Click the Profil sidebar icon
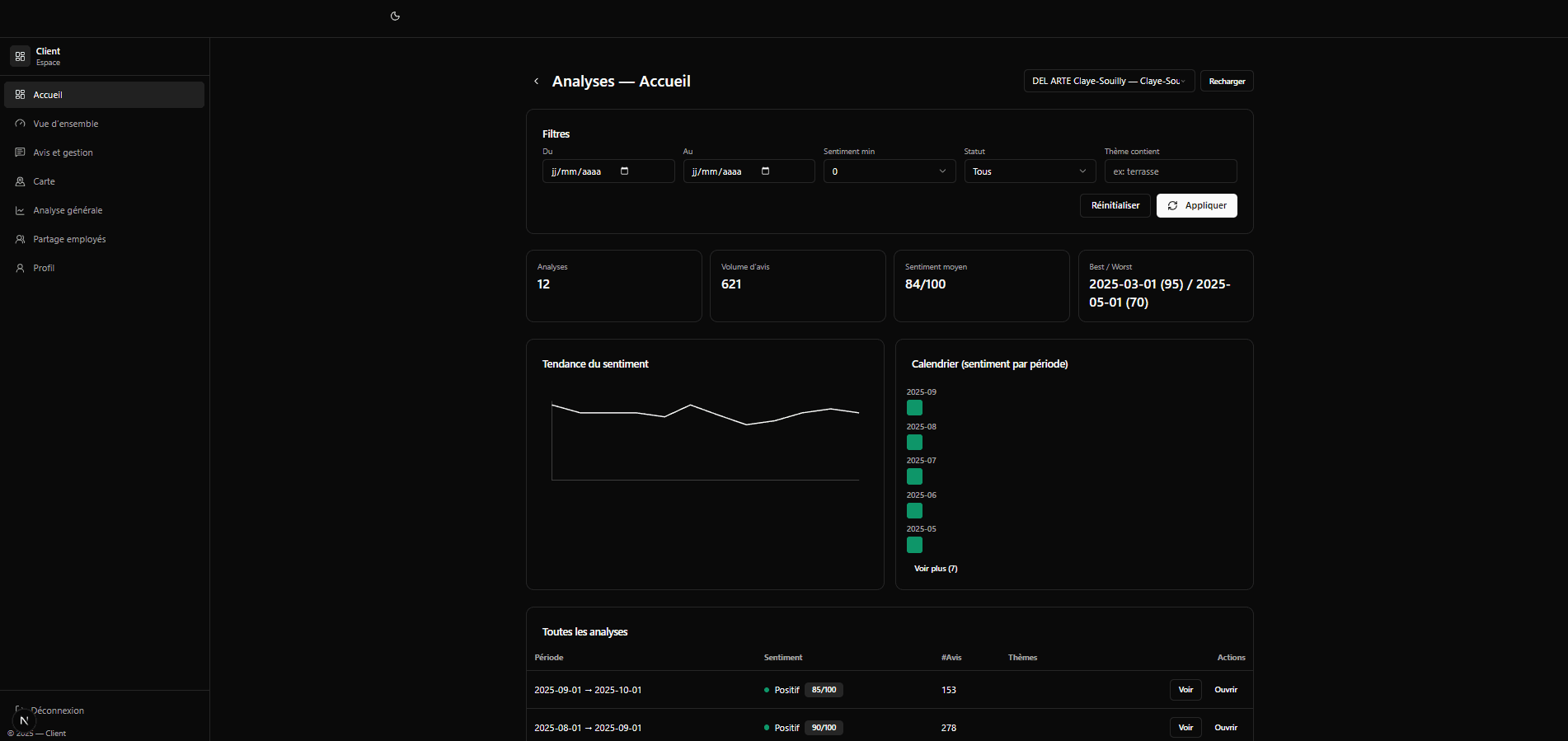Screen dimensions: 1568x741 coord(20,268)
